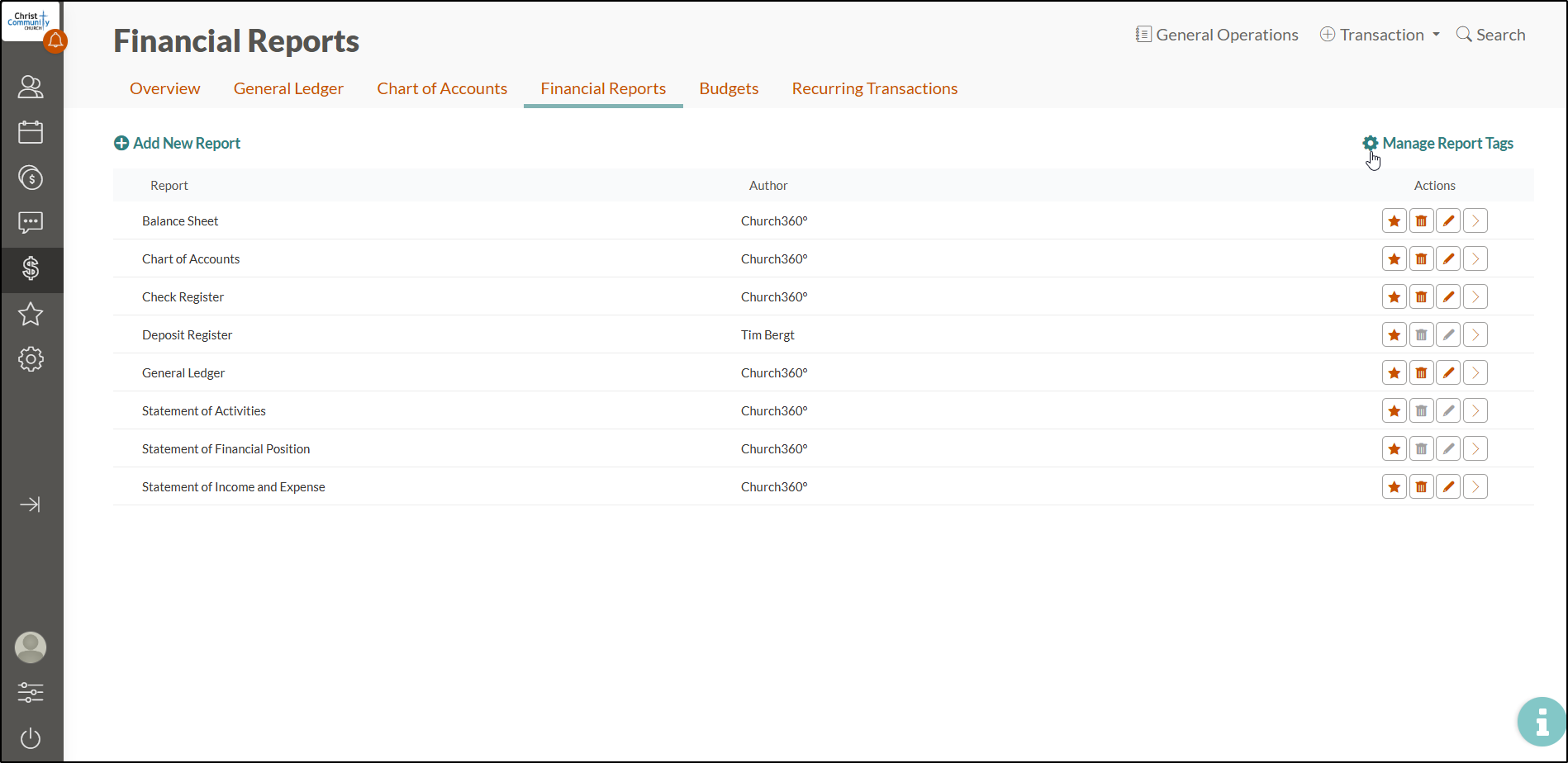Click Statement of Financial Position report name
Screen dimensions: 1568x763
coord(226,449)
